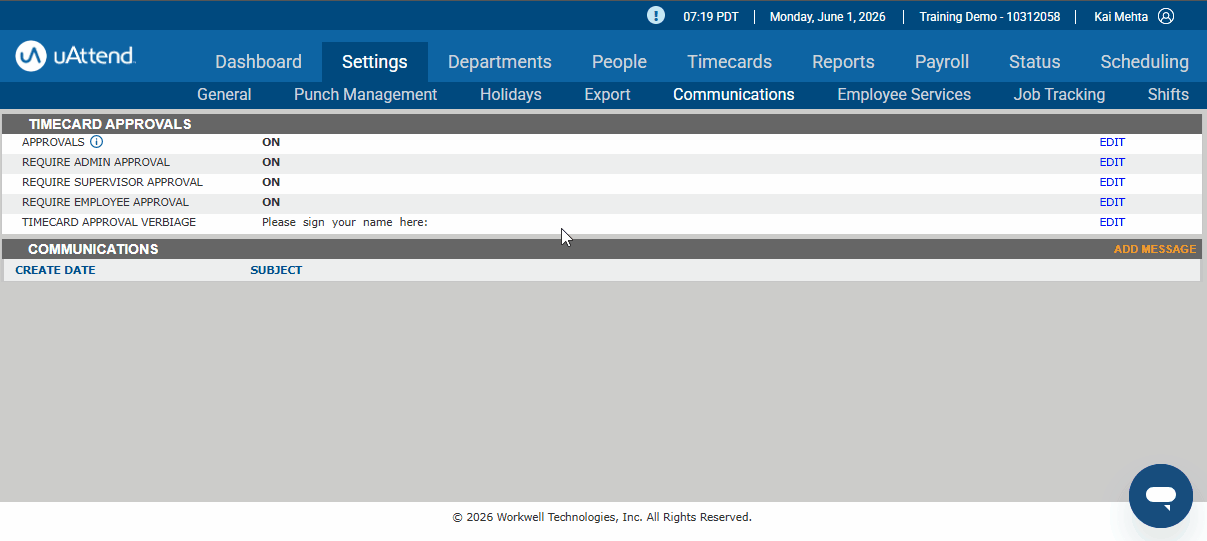1207x541 pixels.
Task: Click the Require Supervisor Approval label
Action: point(112,182)
